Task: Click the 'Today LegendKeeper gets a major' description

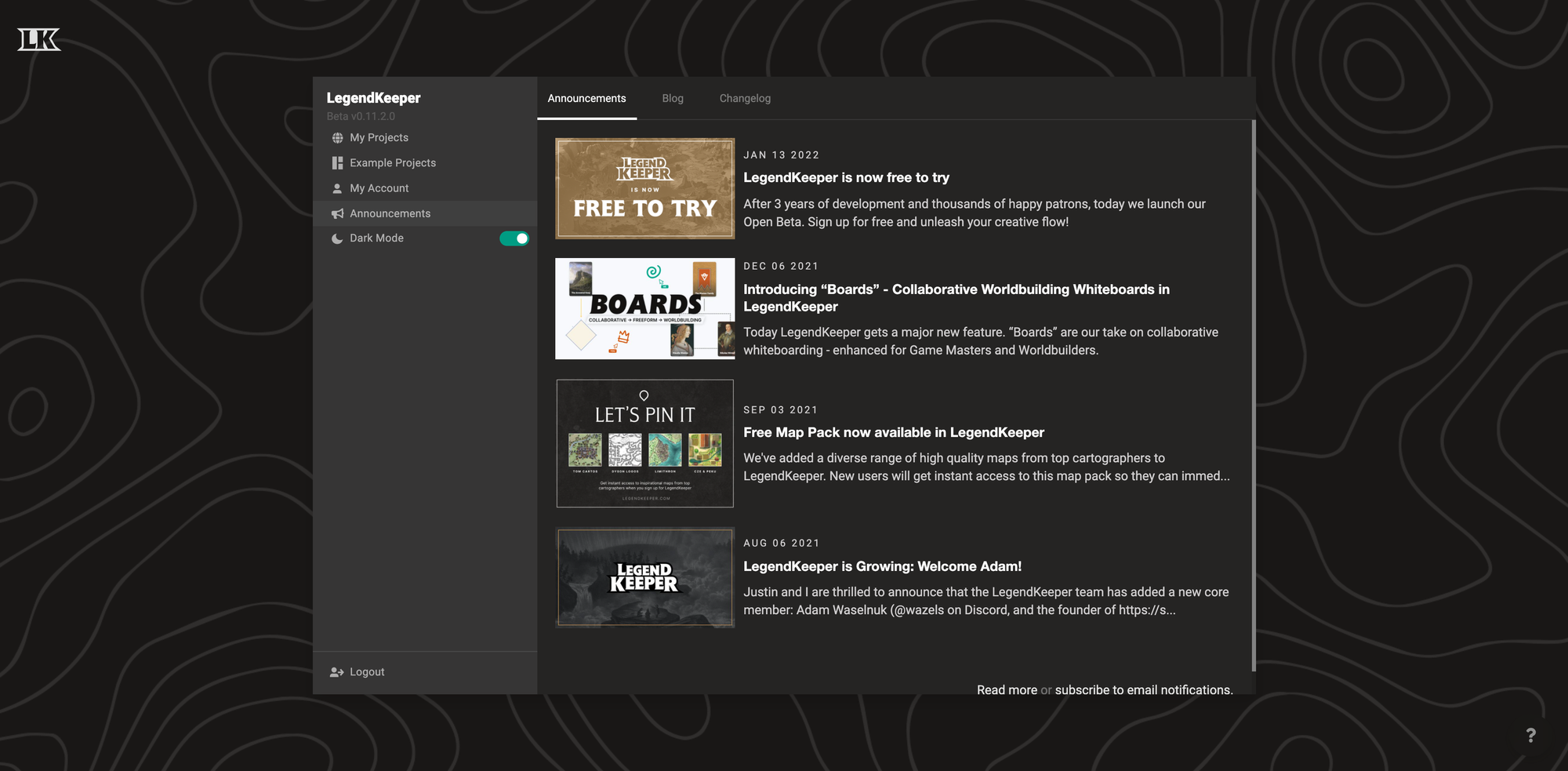Action: tap(981, 341)
